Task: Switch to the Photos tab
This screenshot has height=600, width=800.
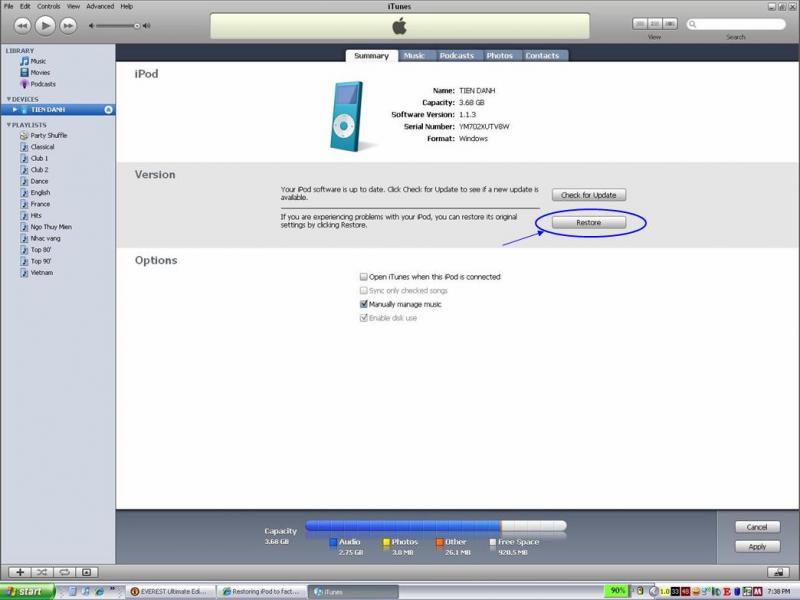Action: tap(499, 56)
